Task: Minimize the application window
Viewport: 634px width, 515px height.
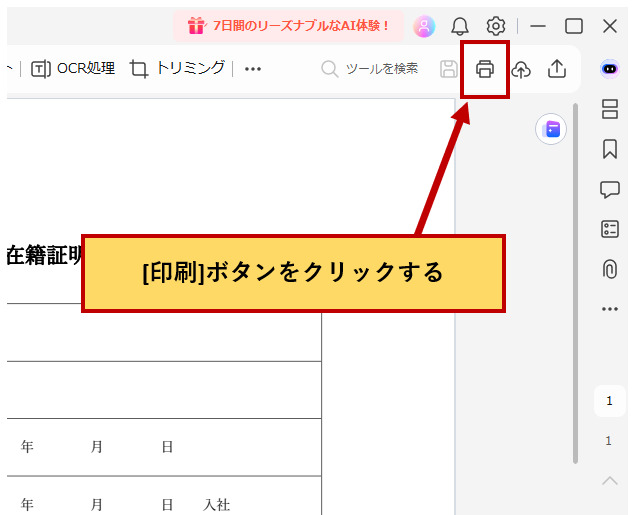Action: coord(538,26)
